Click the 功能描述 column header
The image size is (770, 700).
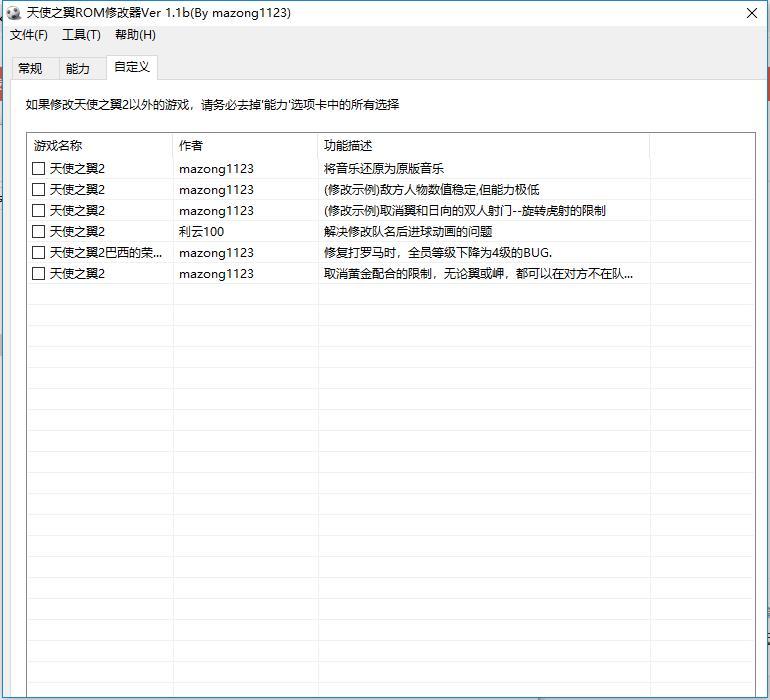[484, 145]
